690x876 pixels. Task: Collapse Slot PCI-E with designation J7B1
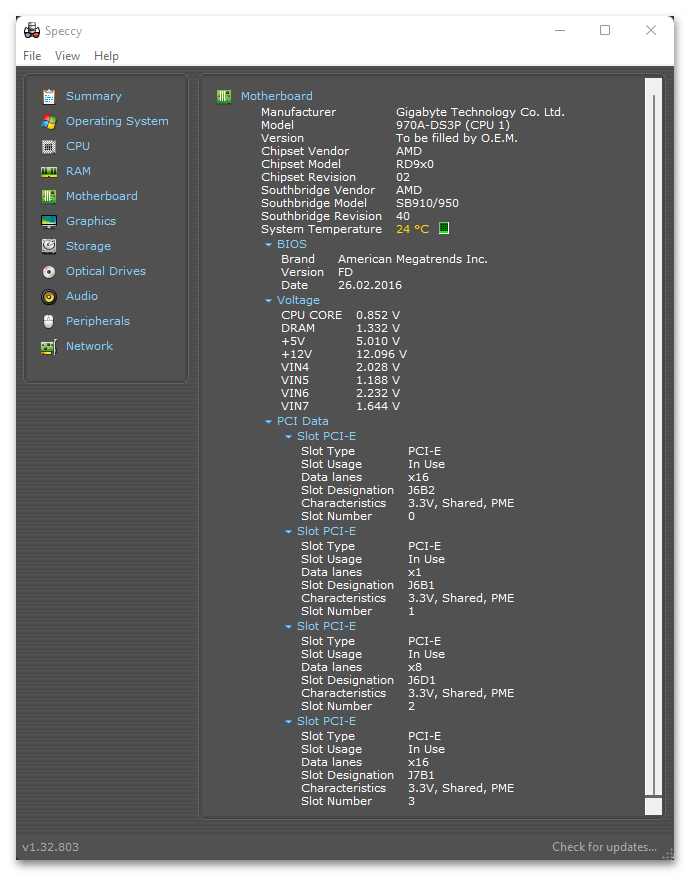288,722
